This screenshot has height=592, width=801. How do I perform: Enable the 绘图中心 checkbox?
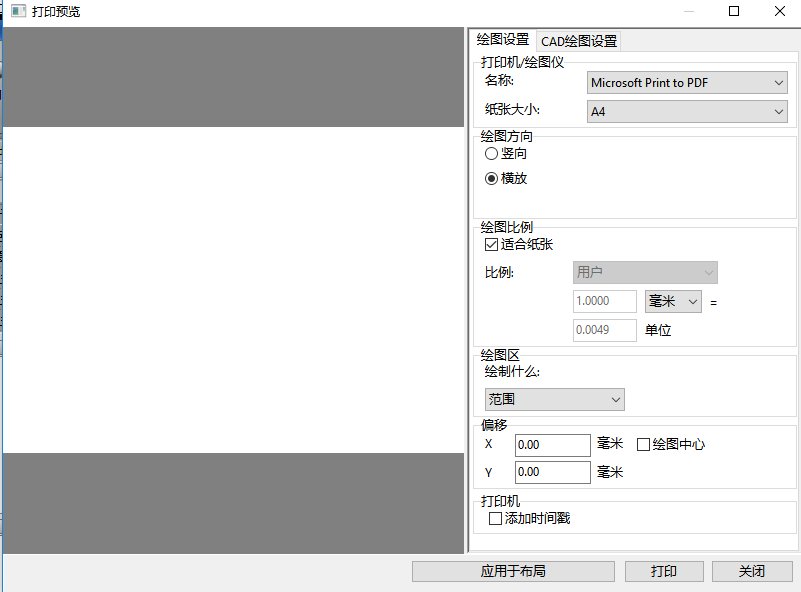pos(643,444)
